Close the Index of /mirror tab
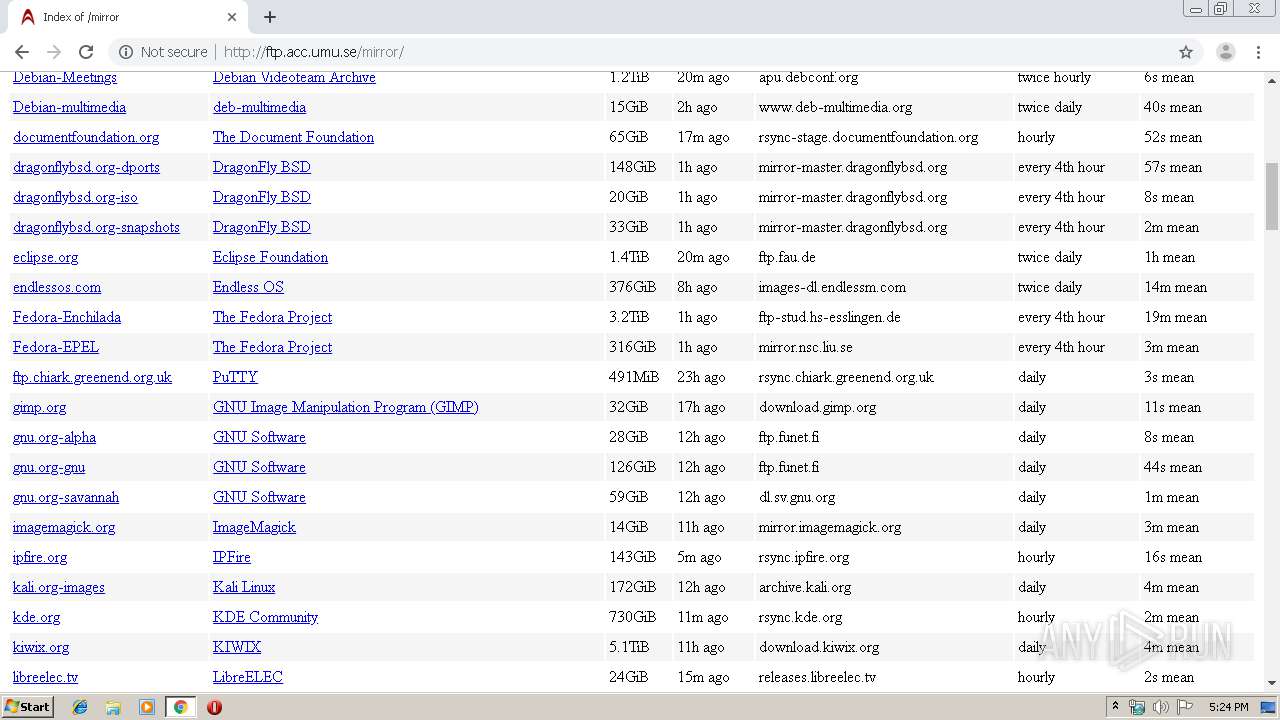This screenshot has height=720, width=1280. 232,17
